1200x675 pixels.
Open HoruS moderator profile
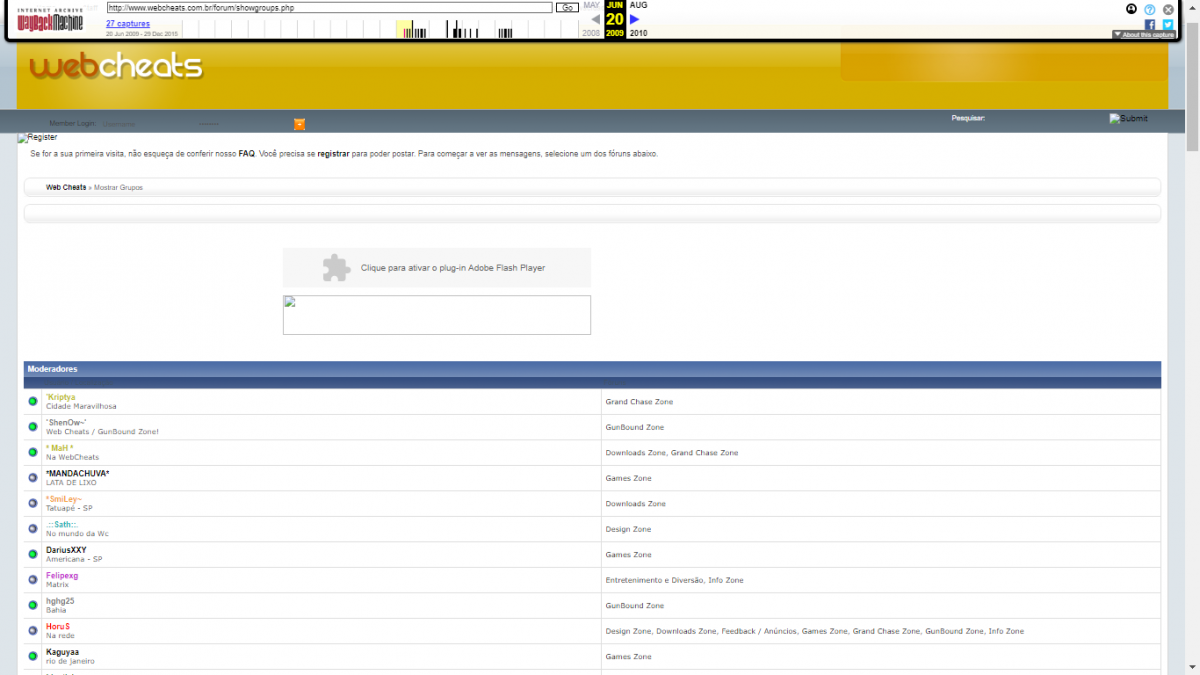[58, 626]
